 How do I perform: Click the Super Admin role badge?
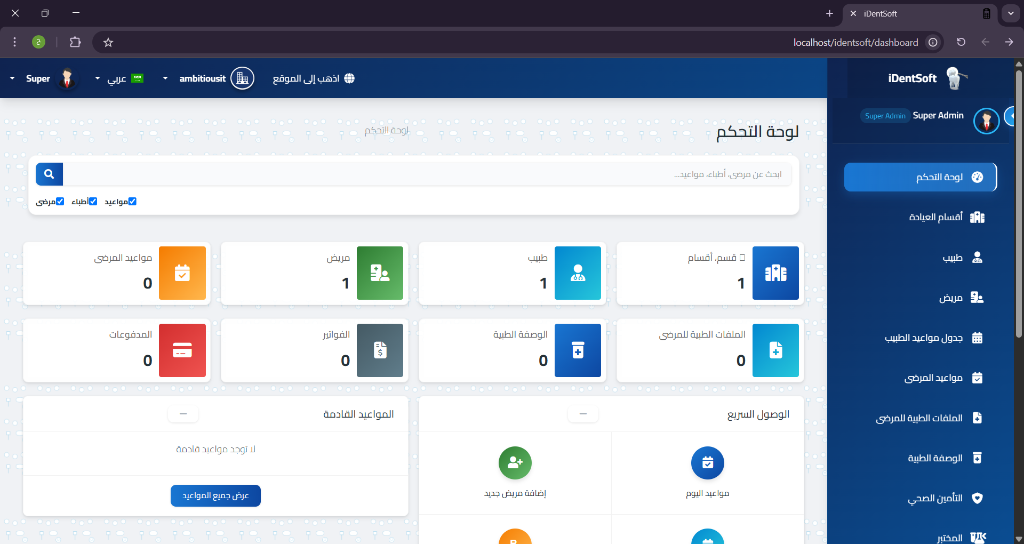[x=884, y=116]
